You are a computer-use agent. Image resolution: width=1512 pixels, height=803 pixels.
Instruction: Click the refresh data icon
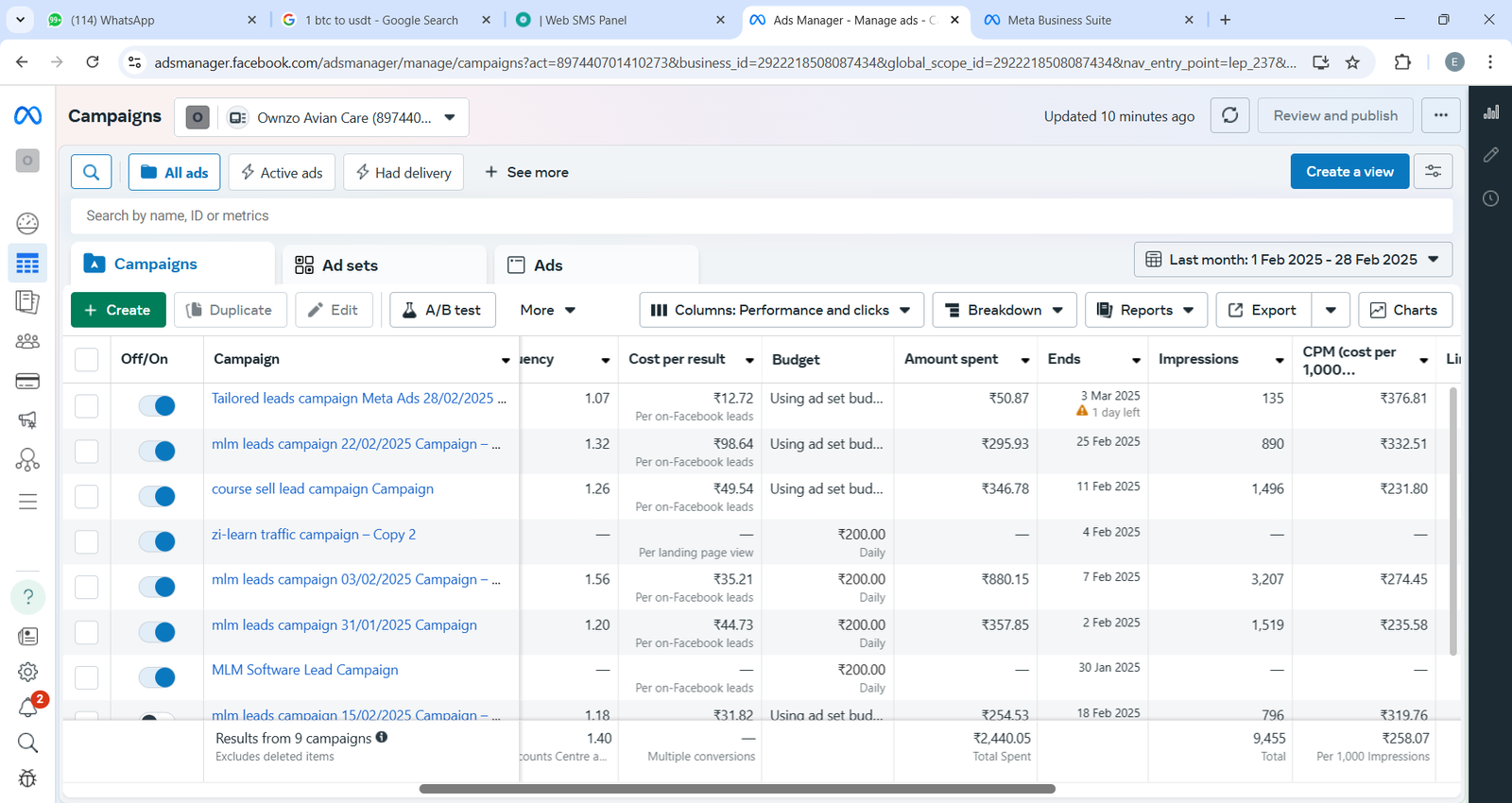(x=1229, y=115)
